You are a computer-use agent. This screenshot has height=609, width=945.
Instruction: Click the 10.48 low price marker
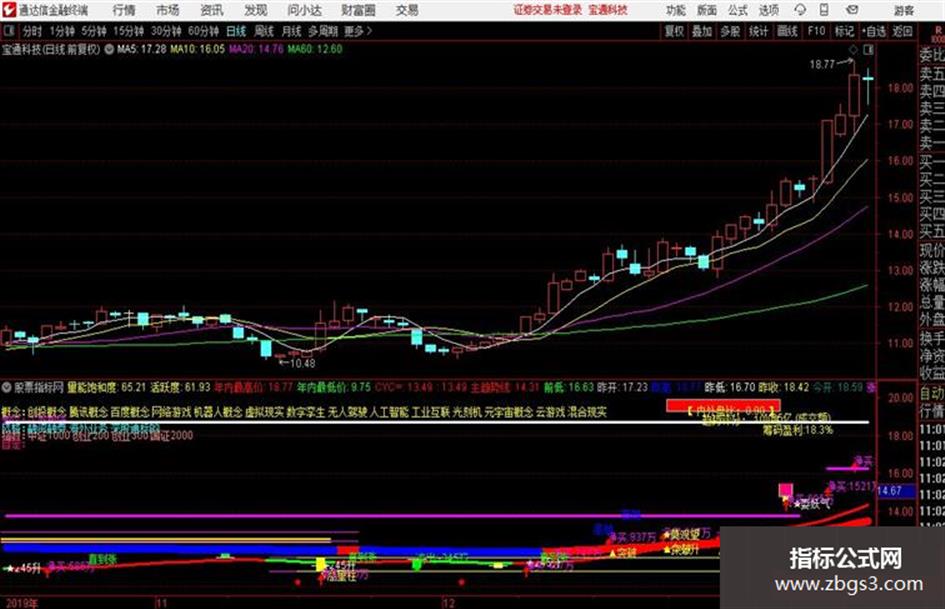pos(302,364)
